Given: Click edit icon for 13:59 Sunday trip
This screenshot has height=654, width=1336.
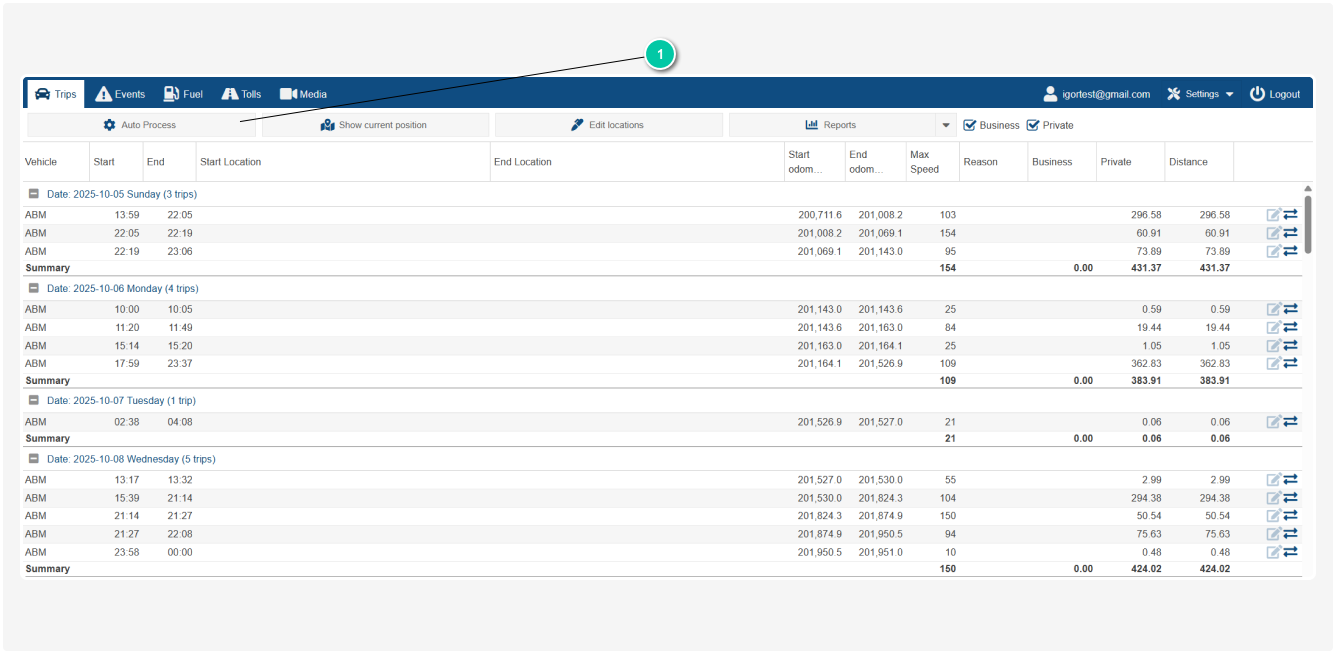Looking at the screenshot, I should [x=1273, y=215].
